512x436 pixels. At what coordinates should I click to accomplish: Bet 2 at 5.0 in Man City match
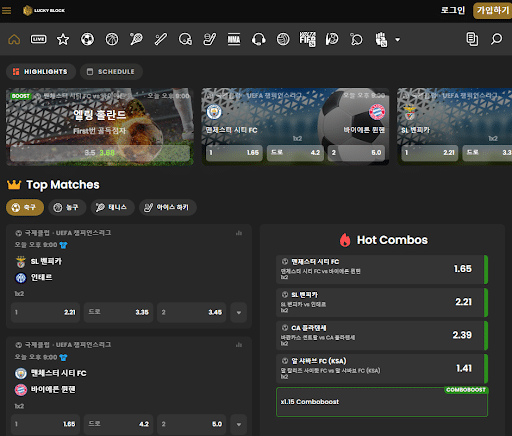(191, 424)
